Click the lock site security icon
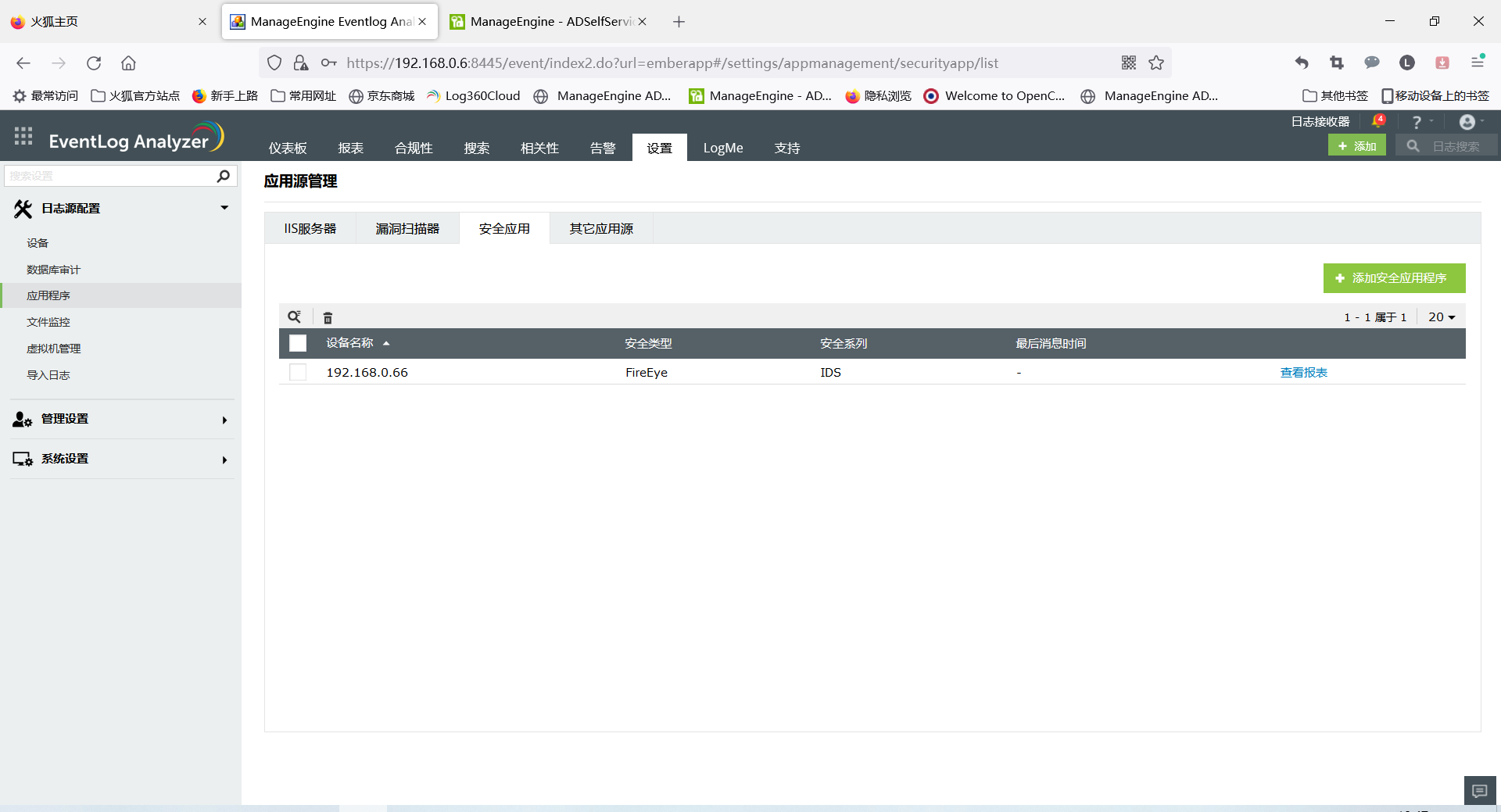The height and width of the screenshot is (812, 1501). click(300, 63)
